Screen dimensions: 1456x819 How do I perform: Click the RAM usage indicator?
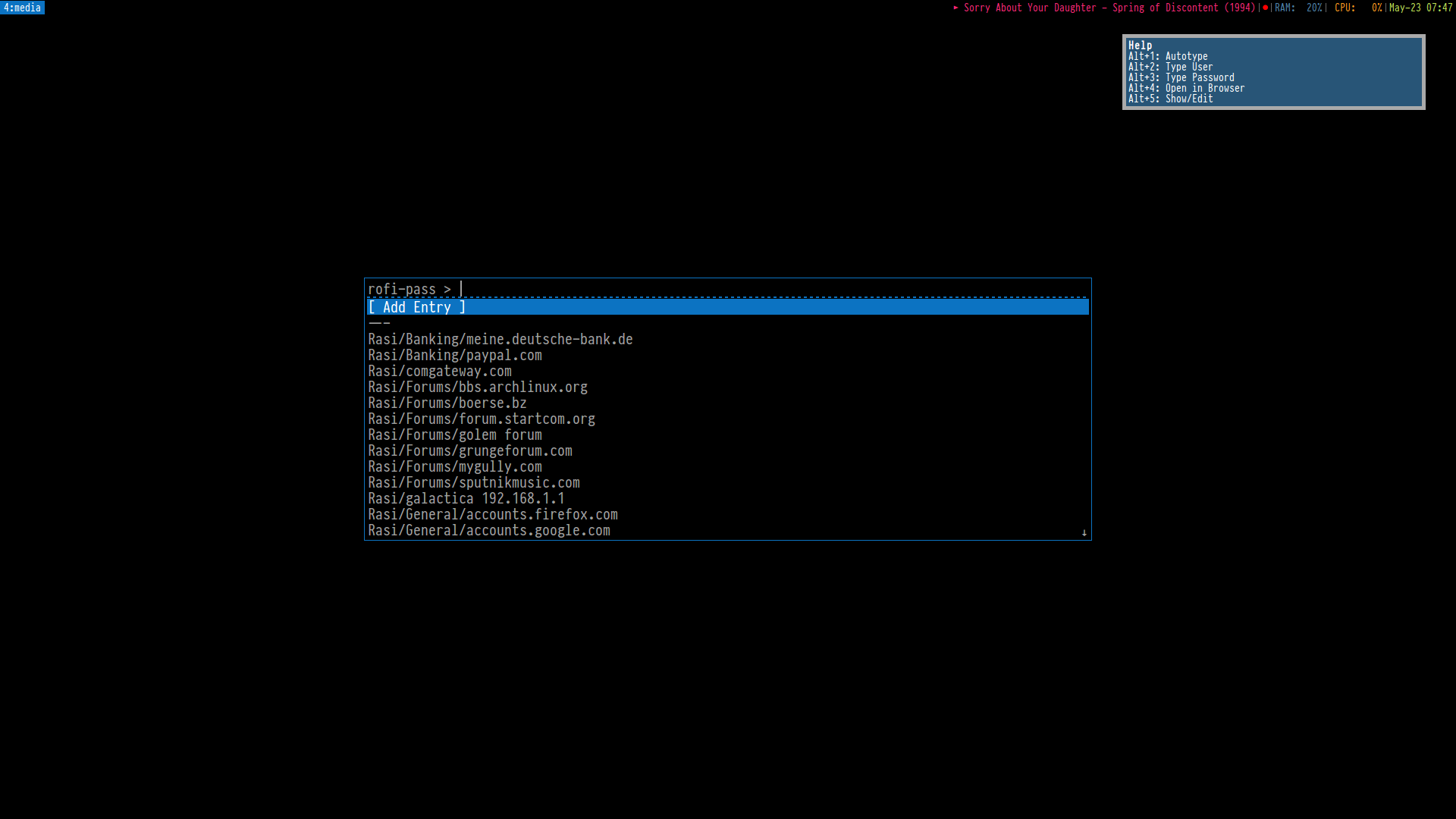tap(1298, 8)
